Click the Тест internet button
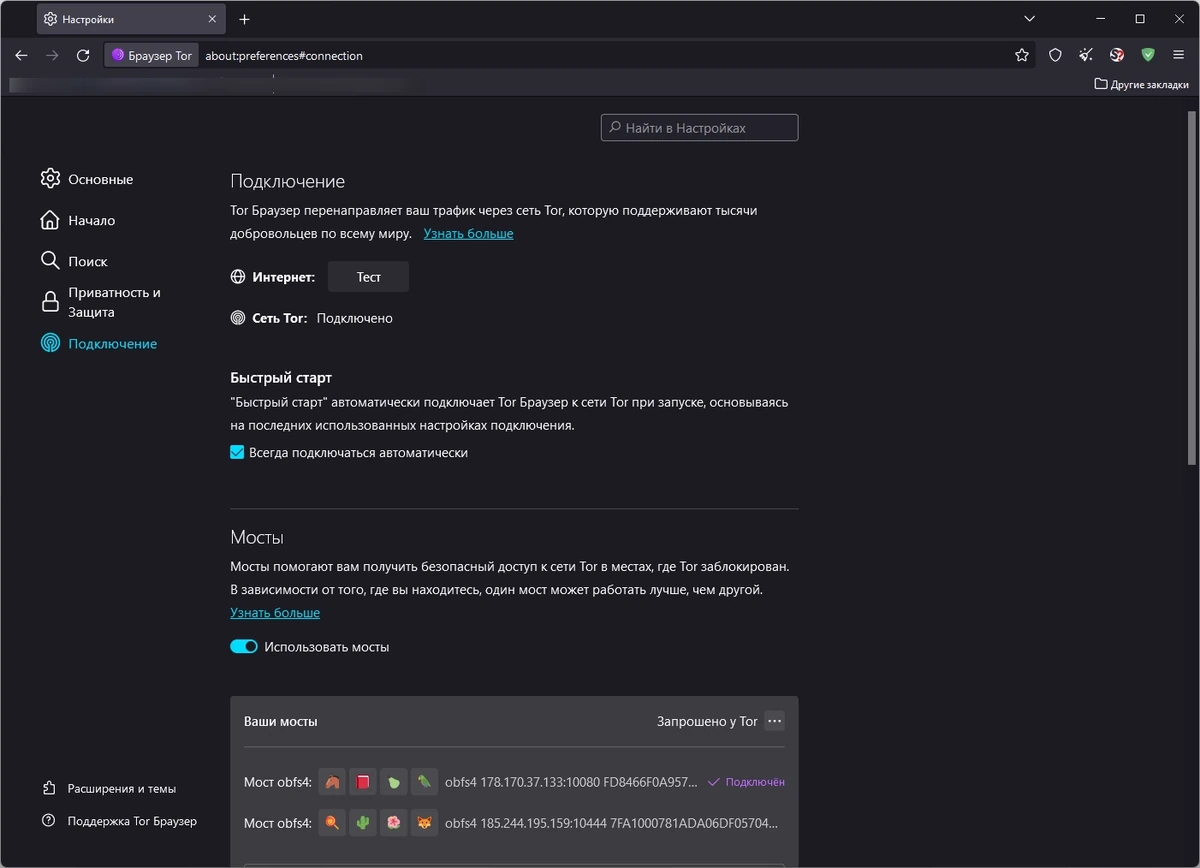1200x868 pixels. click(368, 277)
